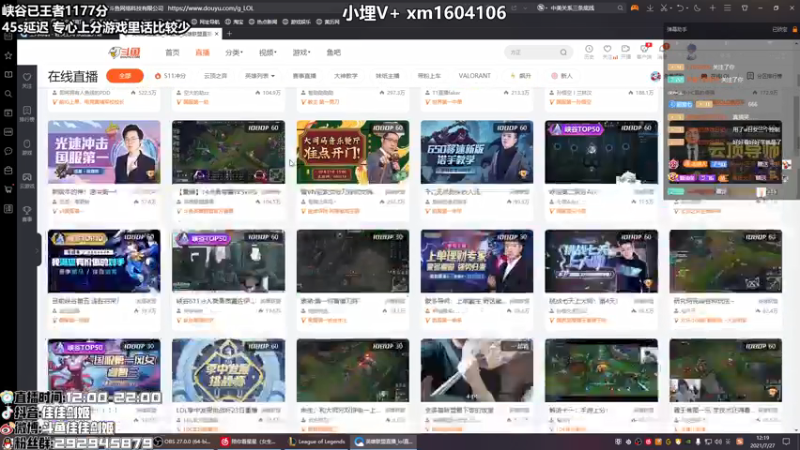Viewport: 800px width, 450px height.
Task: Open the 开播 start-streaming icon
Action: coord(626,51)
